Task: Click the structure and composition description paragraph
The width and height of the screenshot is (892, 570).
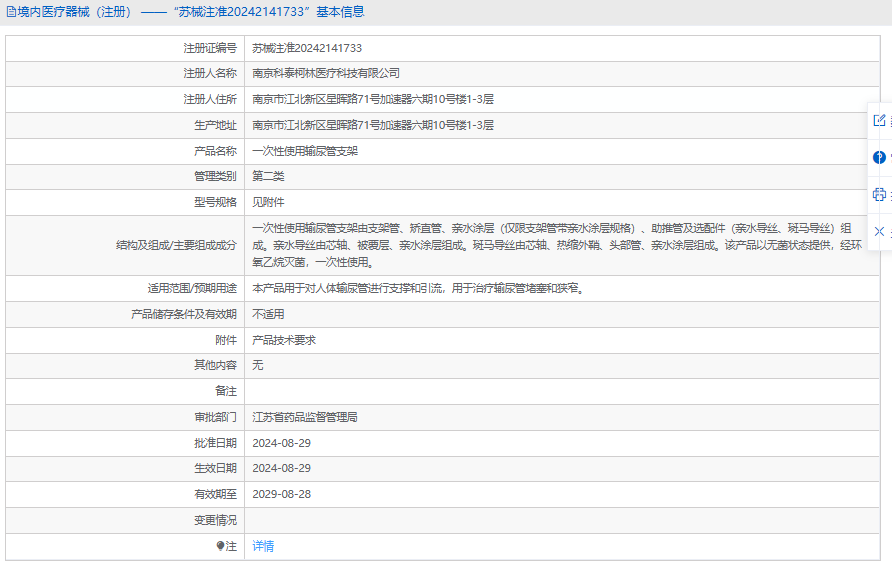Action: point(557,245)
